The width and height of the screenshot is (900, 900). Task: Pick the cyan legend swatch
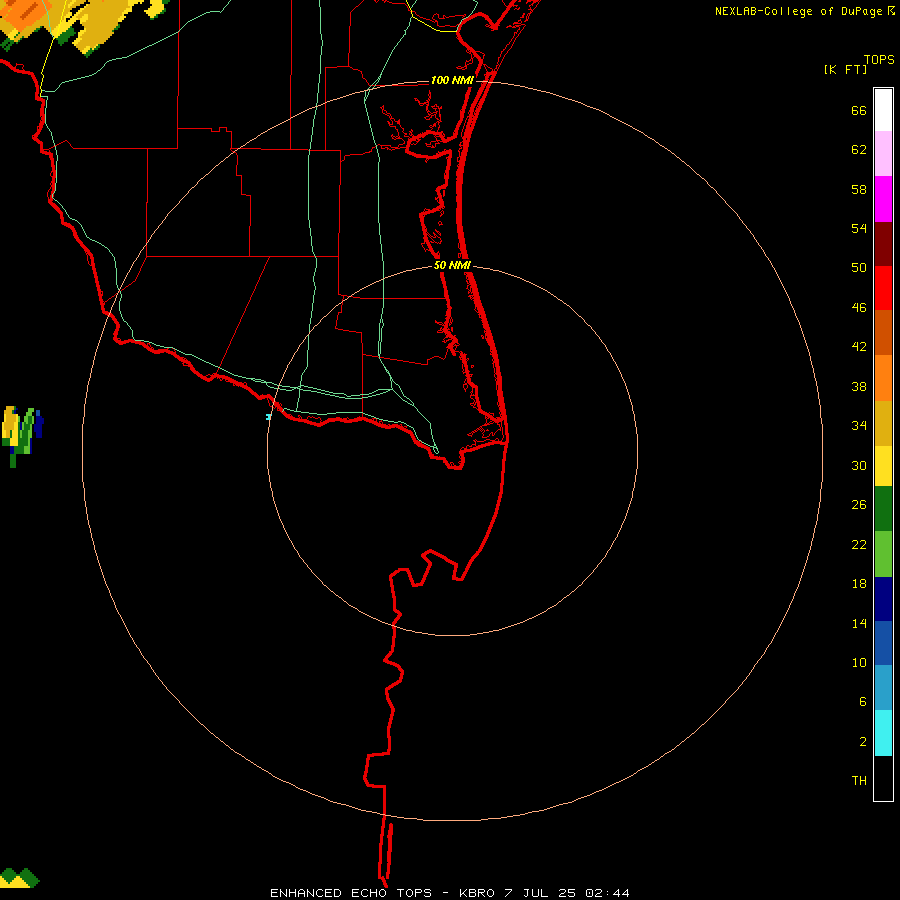883,733
